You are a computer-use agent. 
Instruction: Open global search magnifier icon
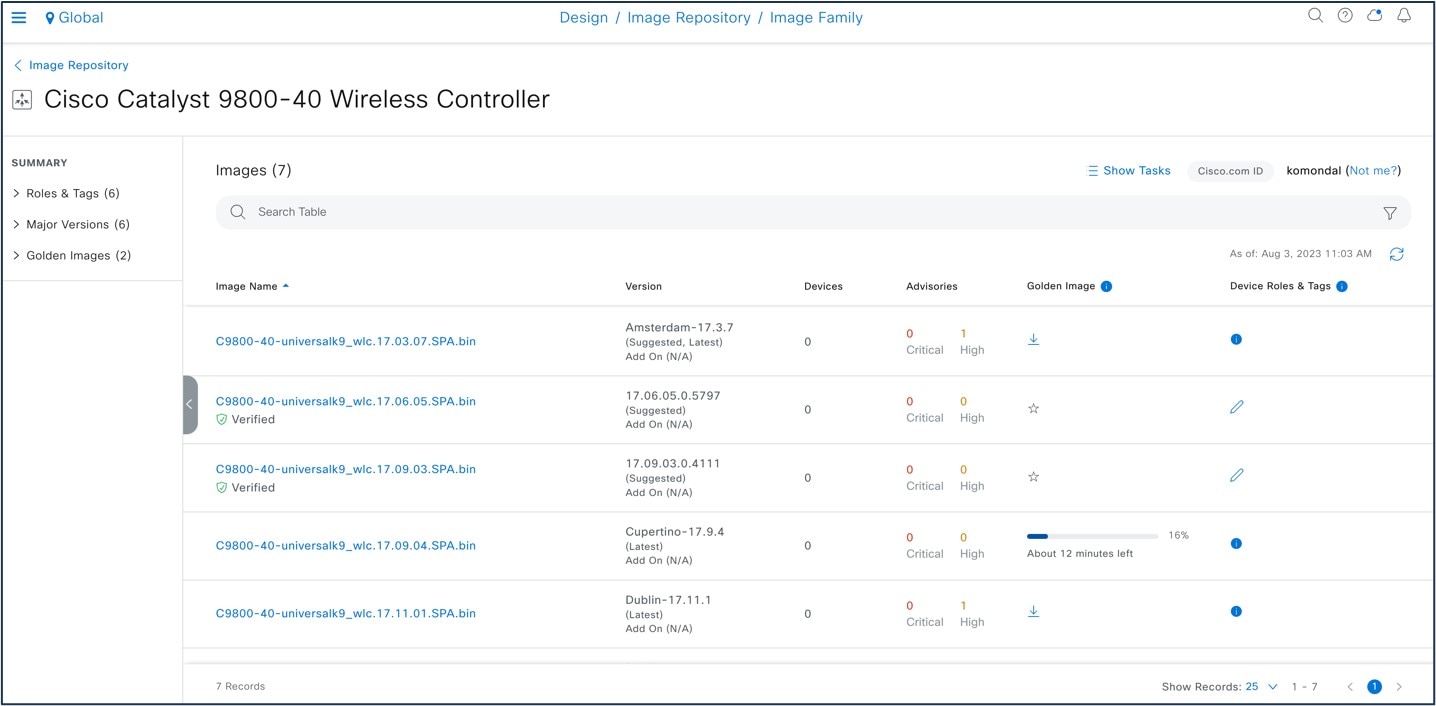click(x=1316, y=15)
